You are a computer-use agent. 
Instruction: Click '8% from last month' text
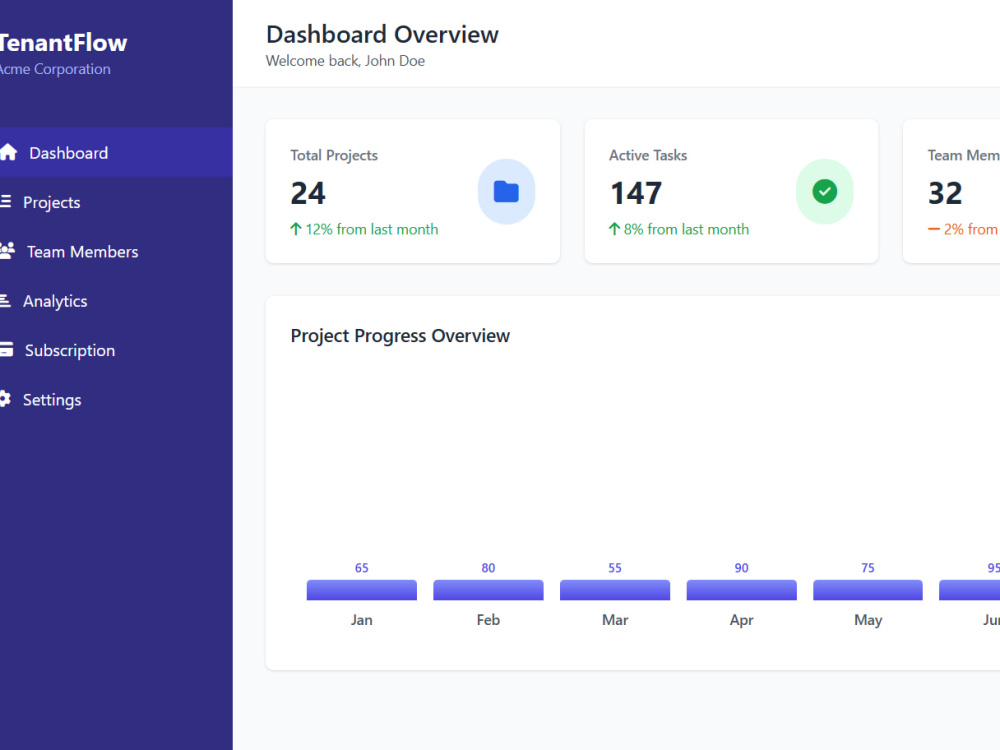click(x=686, y=229)
